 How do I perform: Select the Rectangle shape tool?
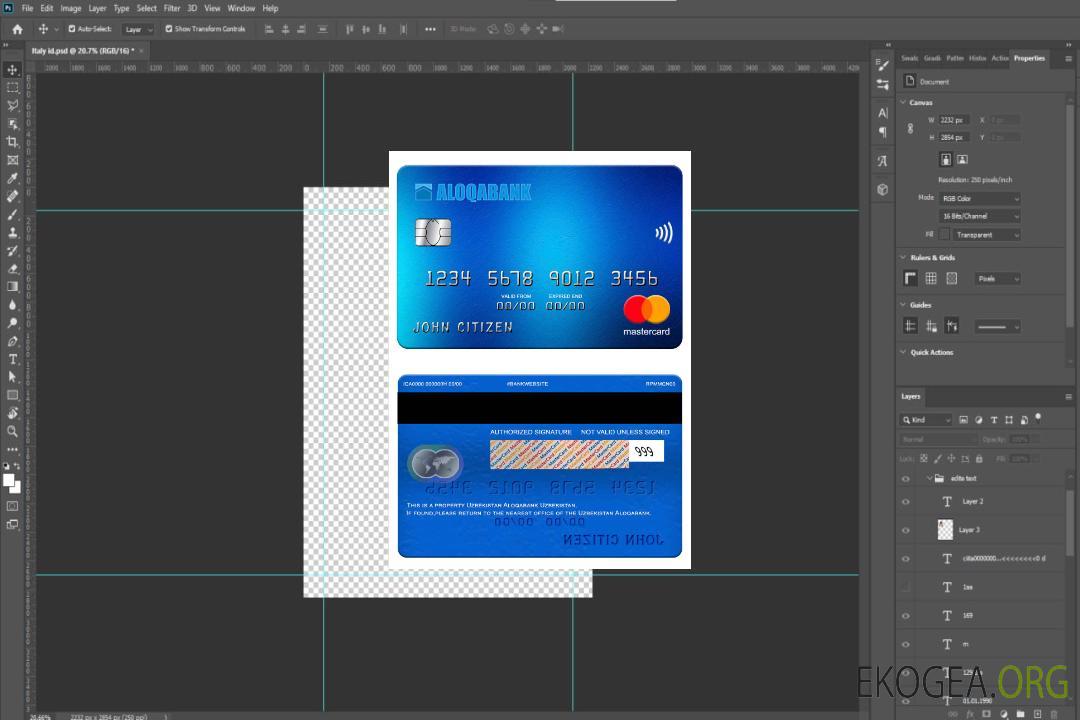[x=12, y=395]
